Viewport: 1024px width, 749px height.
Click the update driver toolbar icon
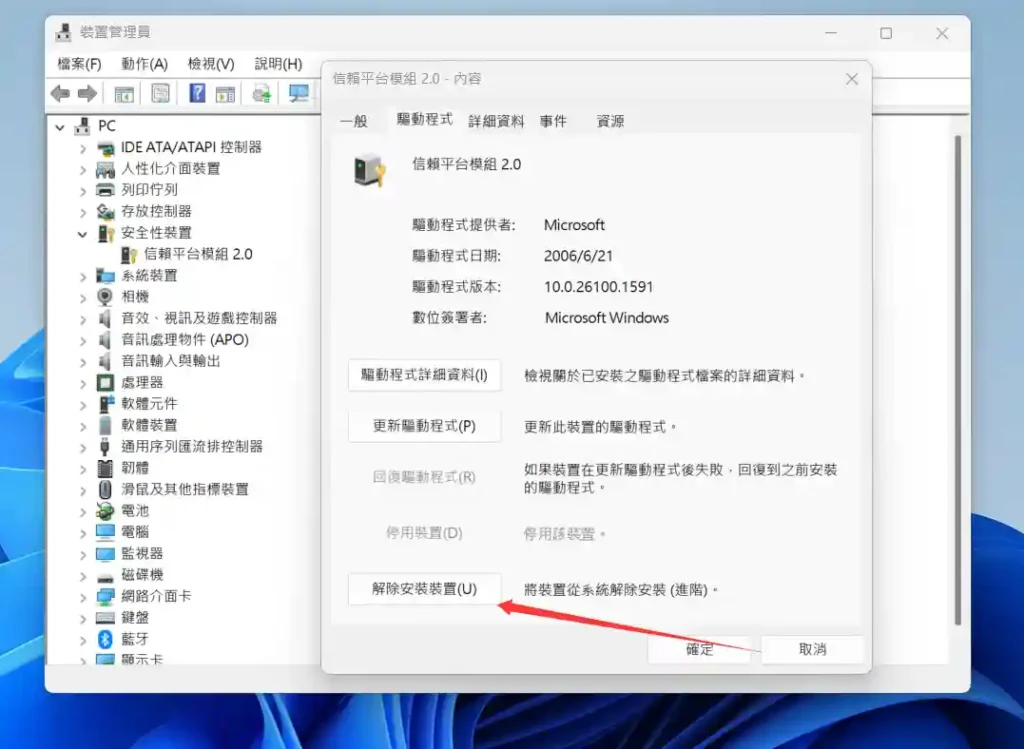pos(262,93)
